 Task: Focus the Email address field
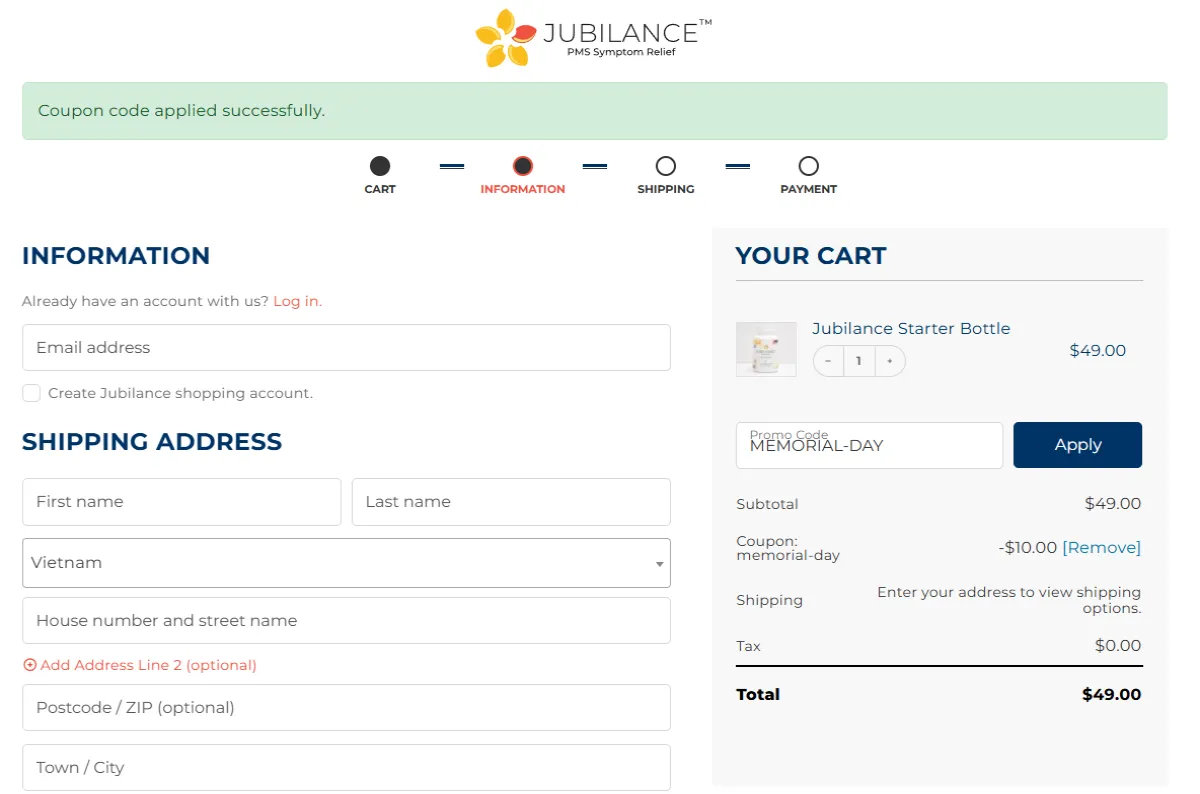[346, 348]
